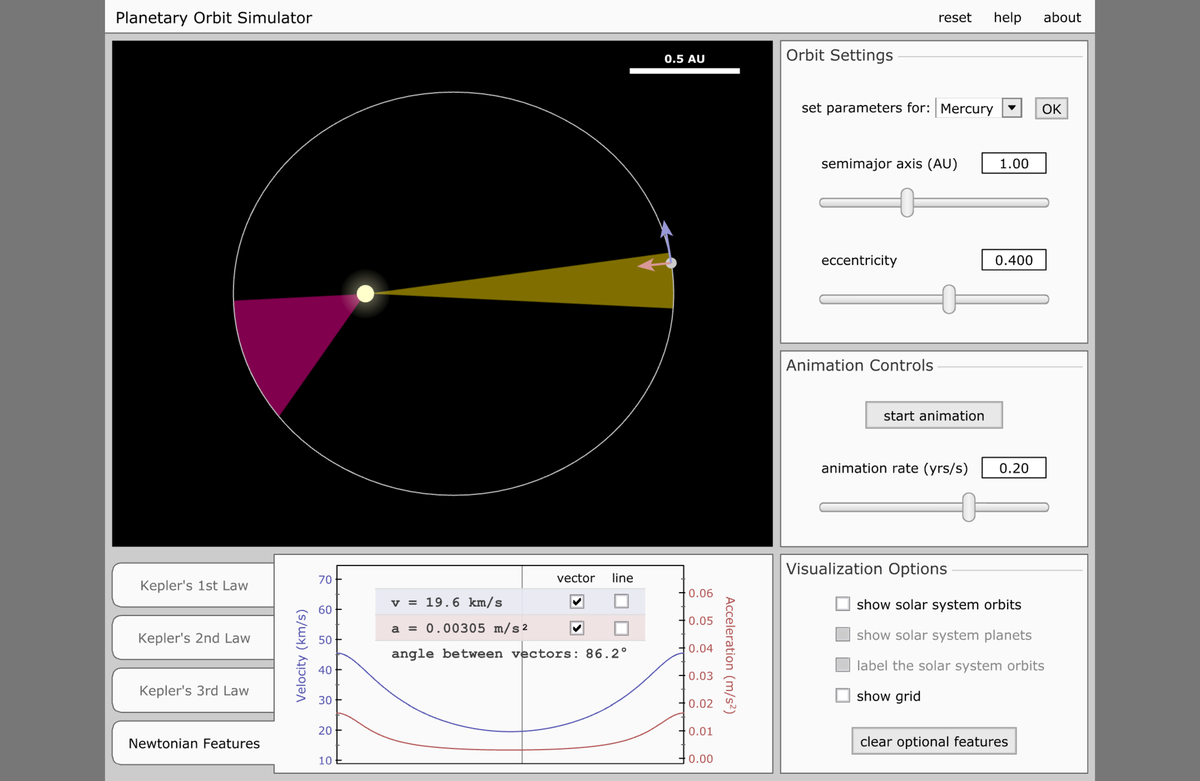Enable the velocity line checkbox
This screenshot has height=781, width=1200.
tap(622, 600)
